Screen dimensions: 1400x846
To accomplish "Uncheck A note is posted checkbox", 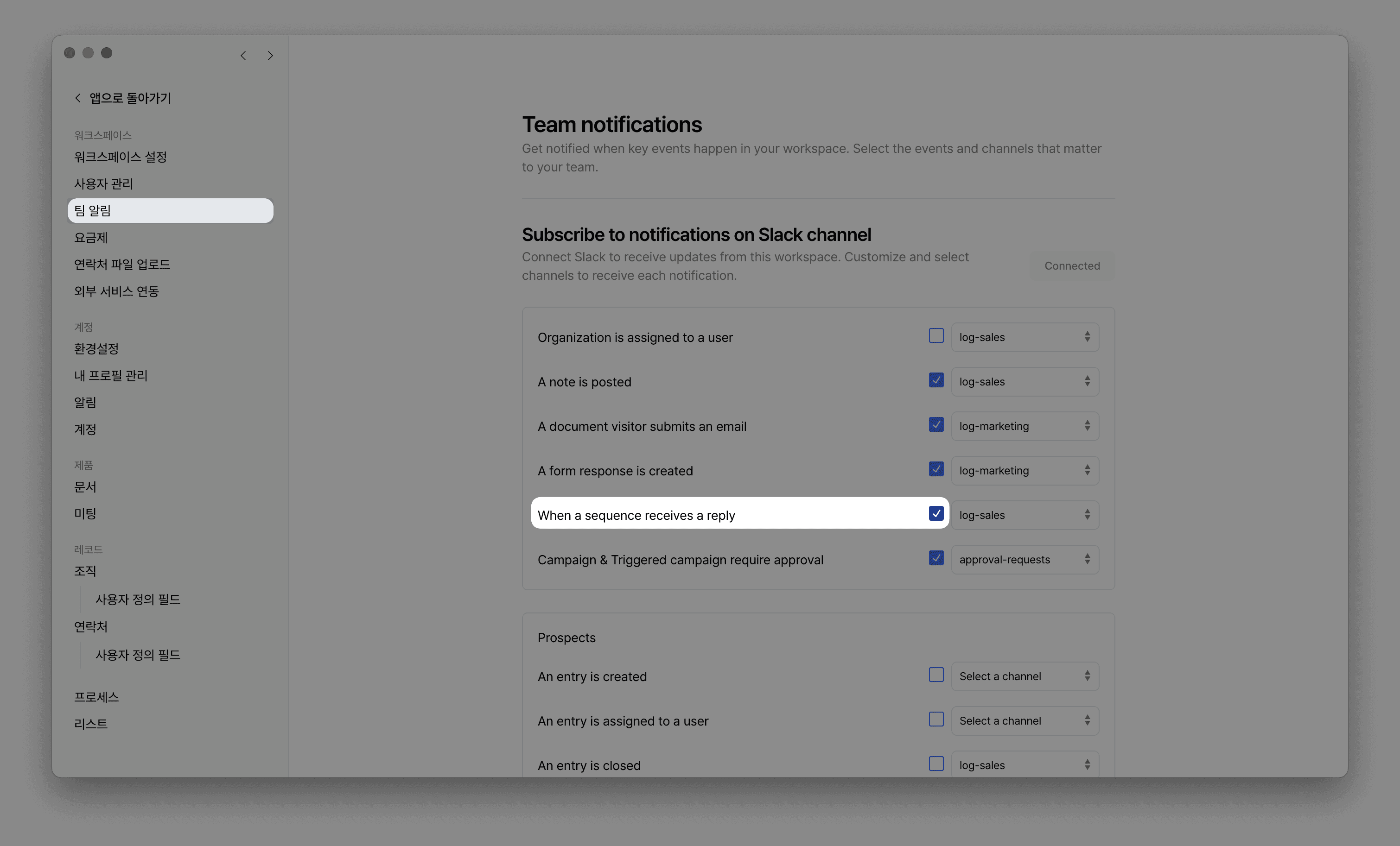I will 936,380.
